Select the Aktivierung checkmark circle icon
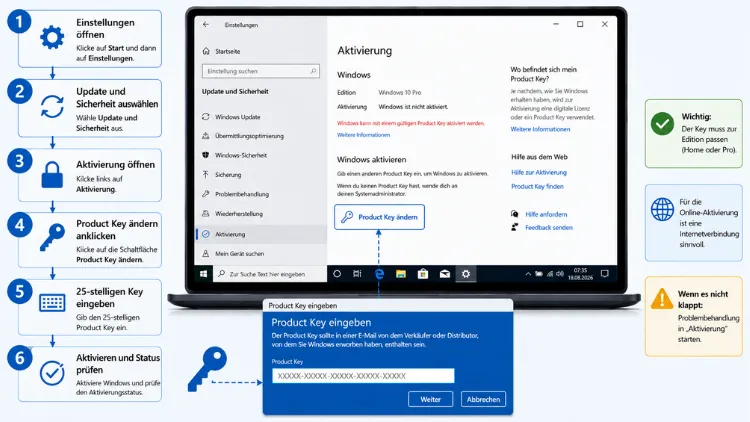Viewport: 750px width, 422px height. click(206, 234)
